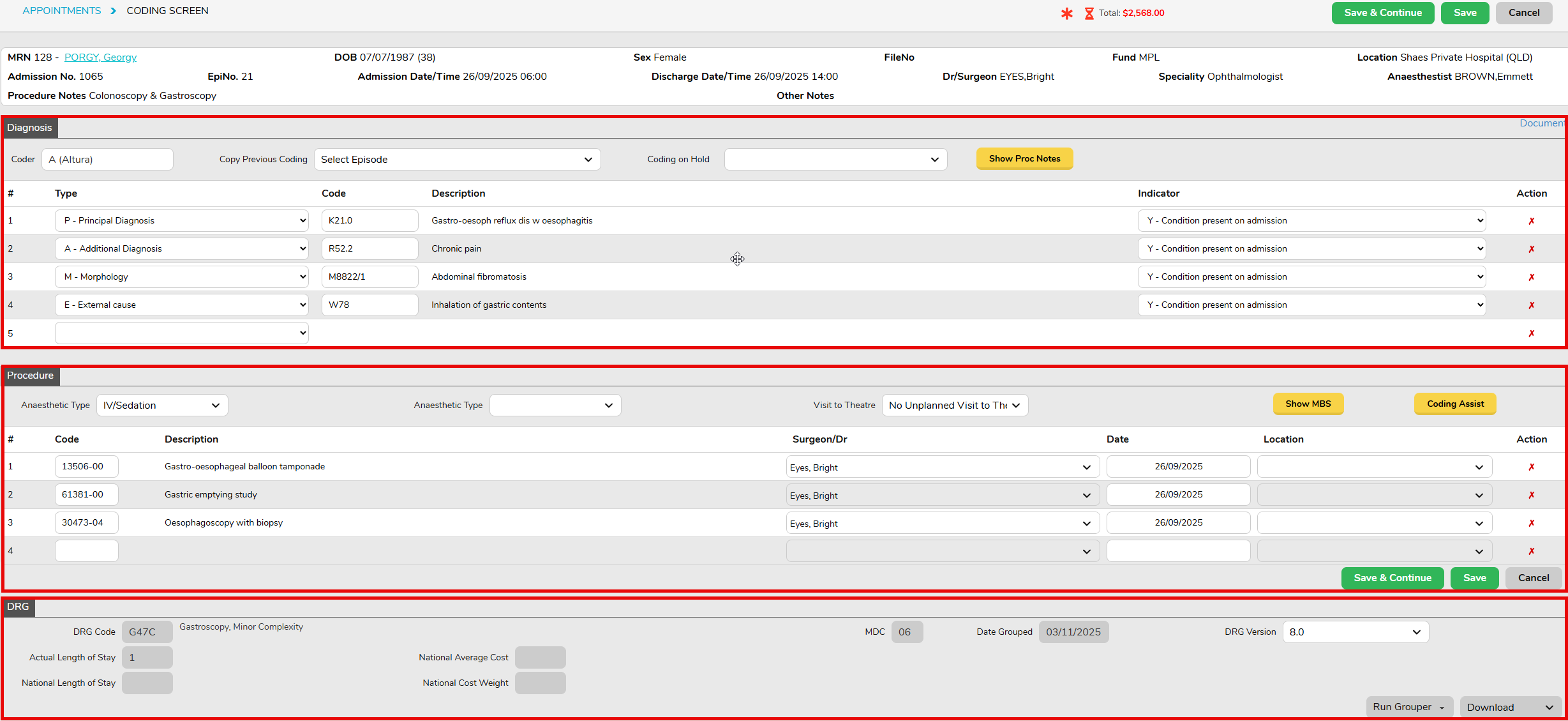The image size is (1568, 721).
Task: Open the Copy Previous Coding episode dropdown
Action: 457,160
